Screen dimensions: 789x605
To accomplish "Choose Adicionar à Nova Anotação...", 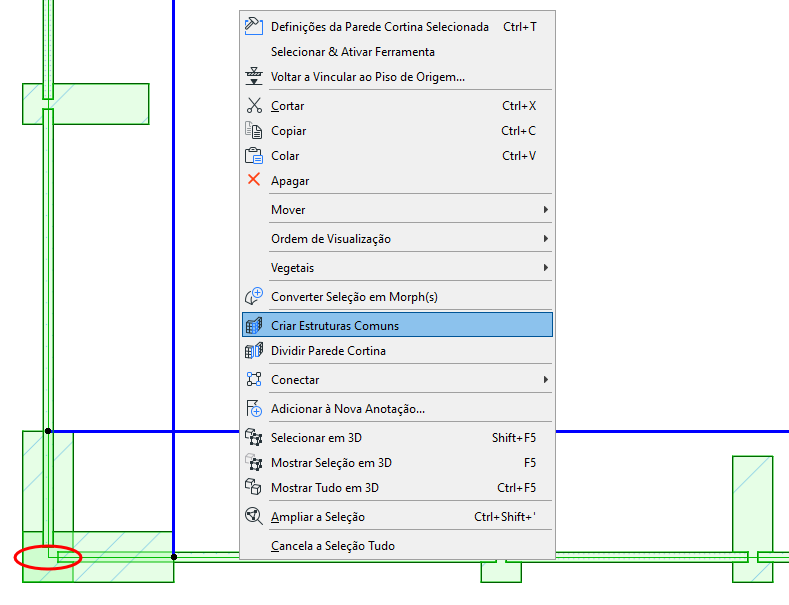I will (x=397, y=409).
